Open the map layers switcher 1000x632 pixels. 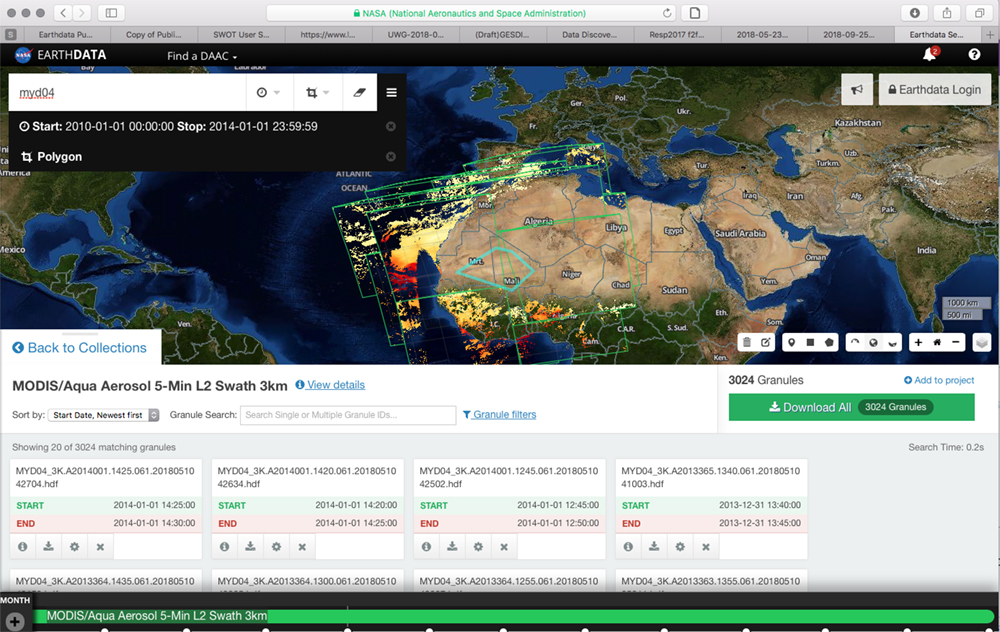[982, 342]
